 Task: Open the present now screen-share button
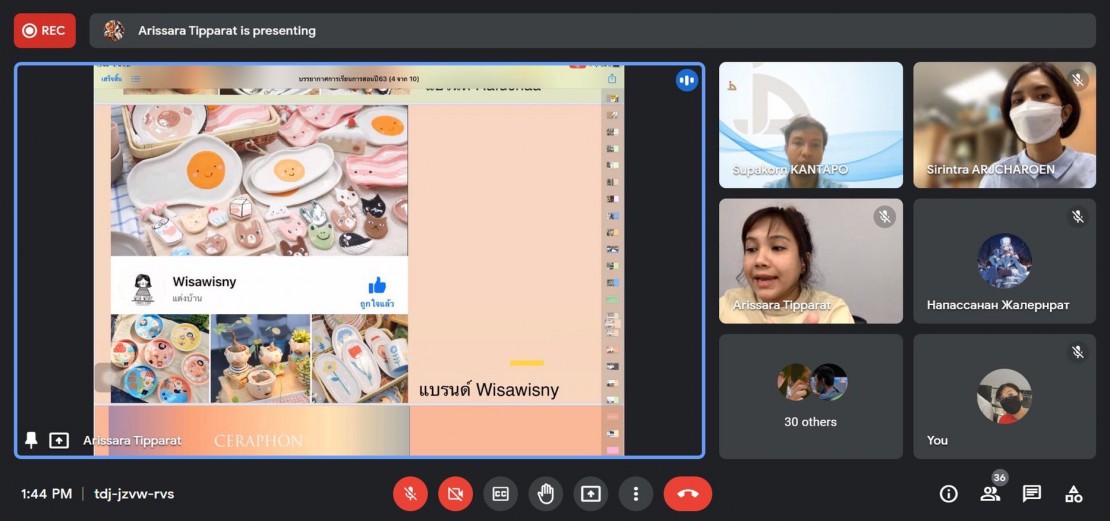click(591, 493)
